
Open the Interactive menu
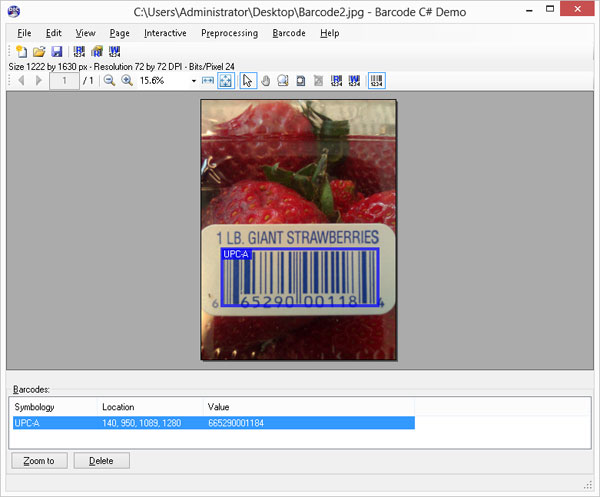(165, 33)
